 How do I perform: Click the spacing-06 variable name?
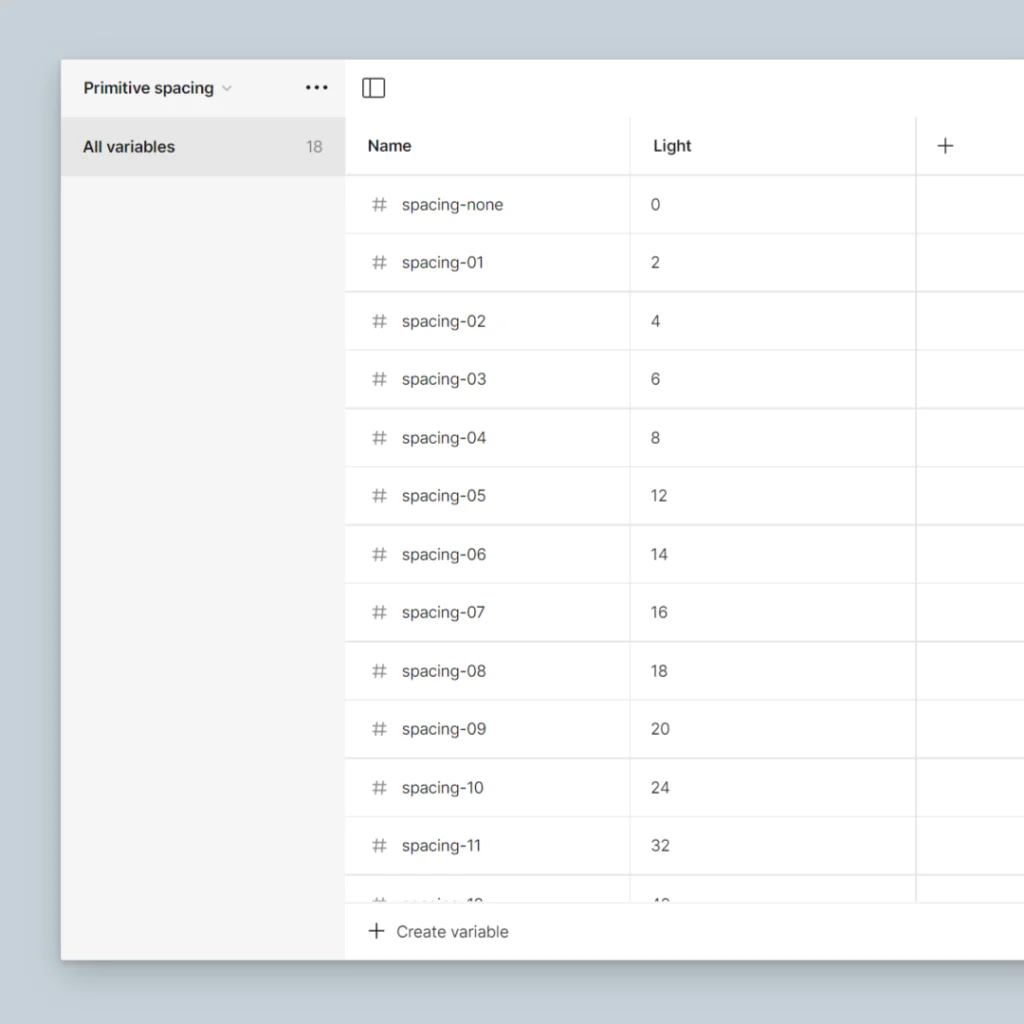[x=444, y=555]
